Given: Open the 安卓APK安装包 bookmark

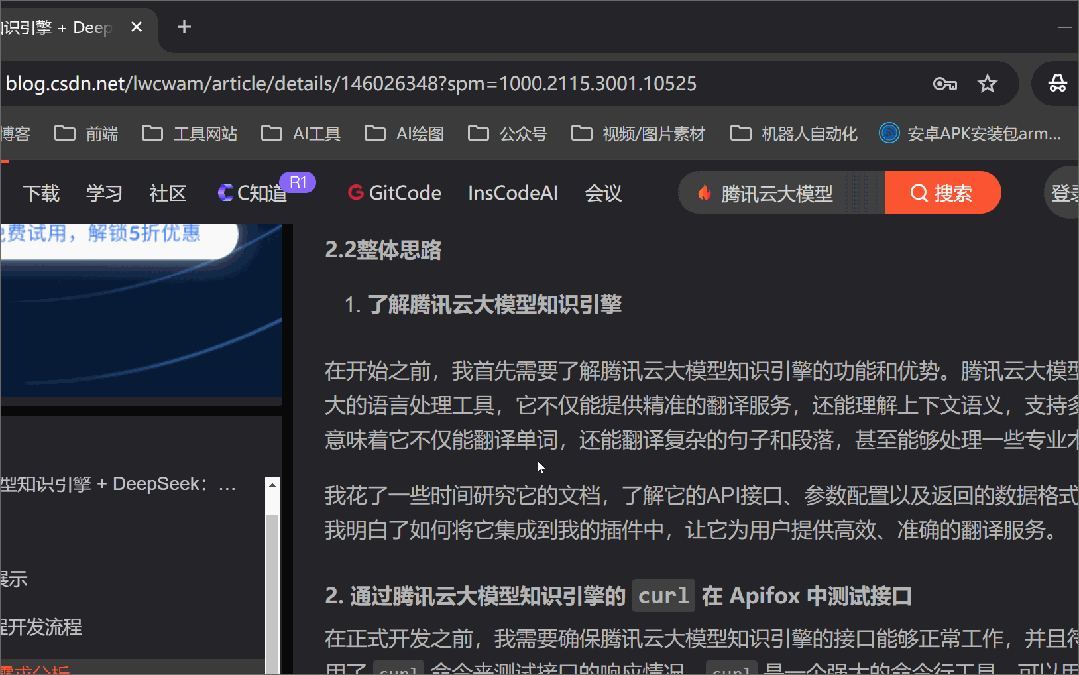Looking at the screenshot, I should [x=970, y=133].
